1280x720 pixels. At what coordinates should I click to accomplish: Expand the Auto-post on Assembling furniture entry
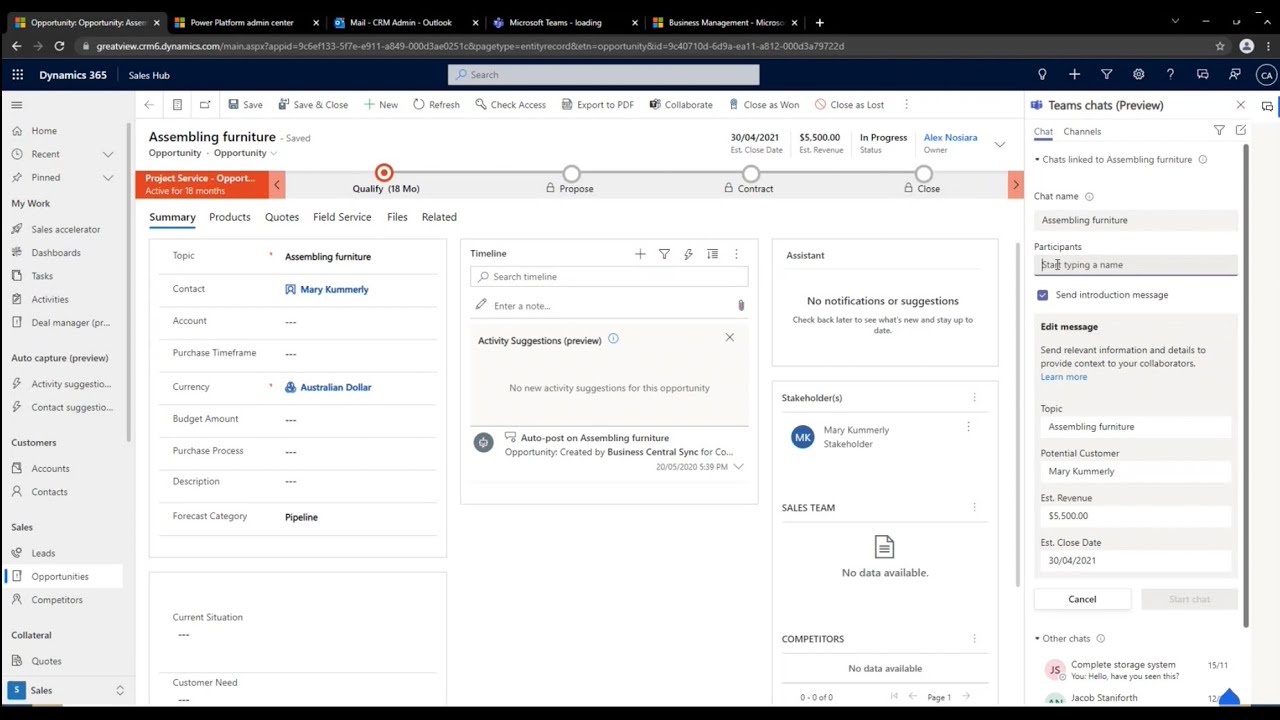click(738, 467)
